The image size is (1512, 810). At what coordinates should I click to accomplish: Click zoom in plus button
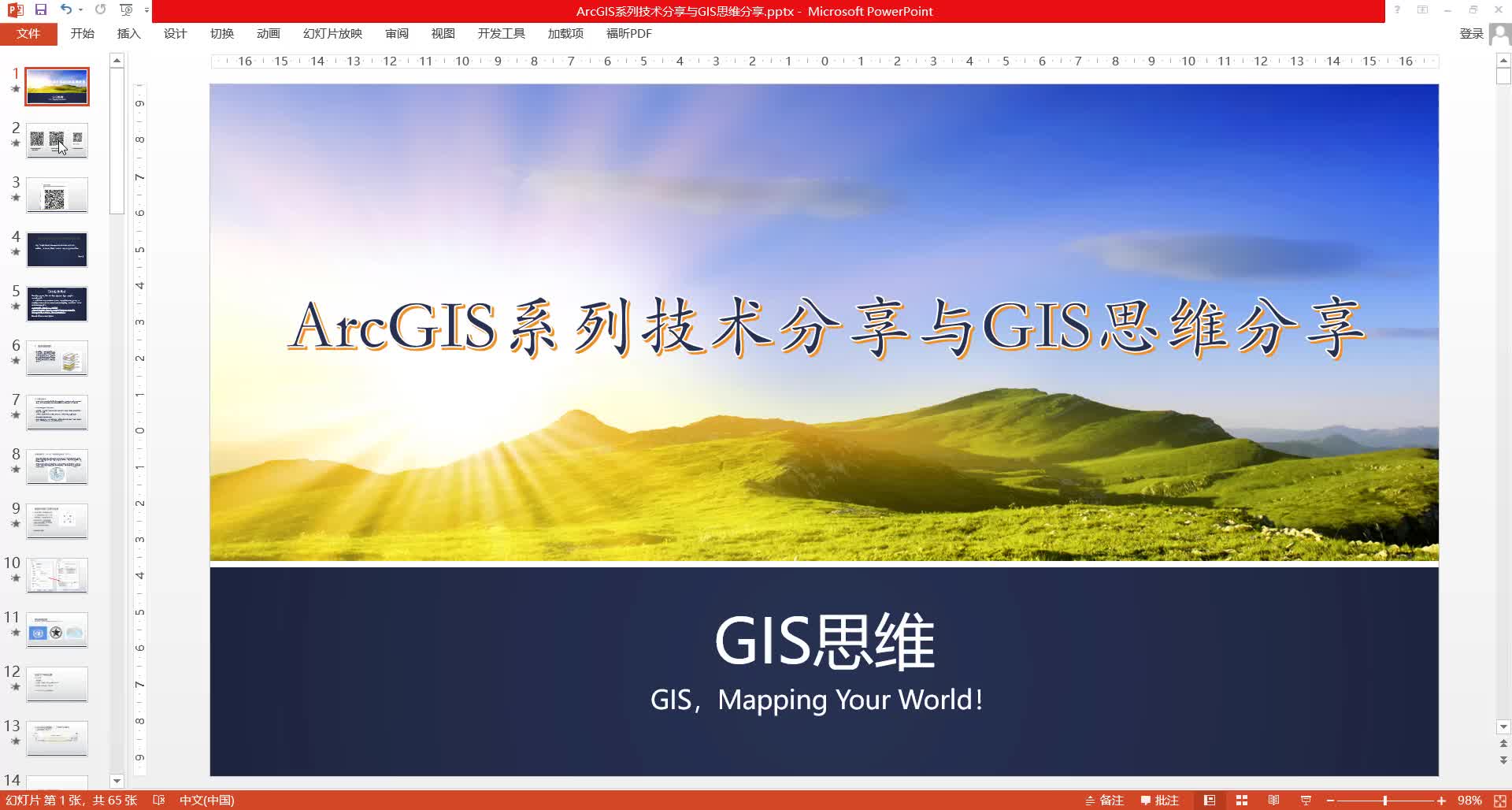[1441, 800]
